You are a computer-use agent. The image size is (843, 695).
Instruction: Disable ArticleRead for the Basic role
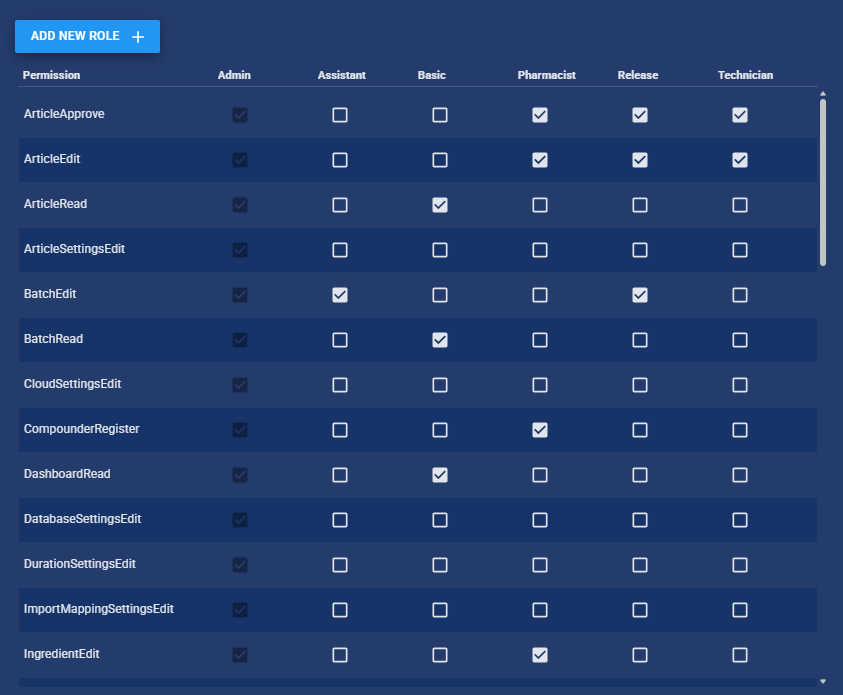coord(440,205)
